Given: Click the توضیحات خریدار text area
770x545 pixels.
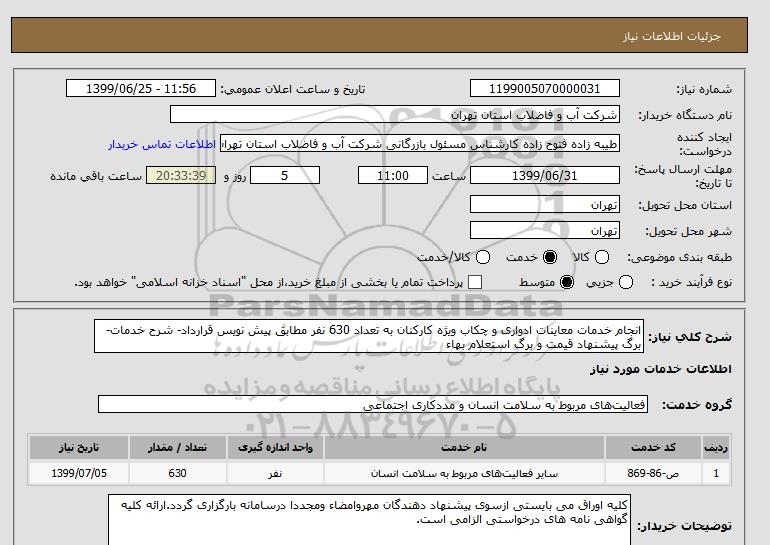Looking at the screenshot, I should 369,520.
